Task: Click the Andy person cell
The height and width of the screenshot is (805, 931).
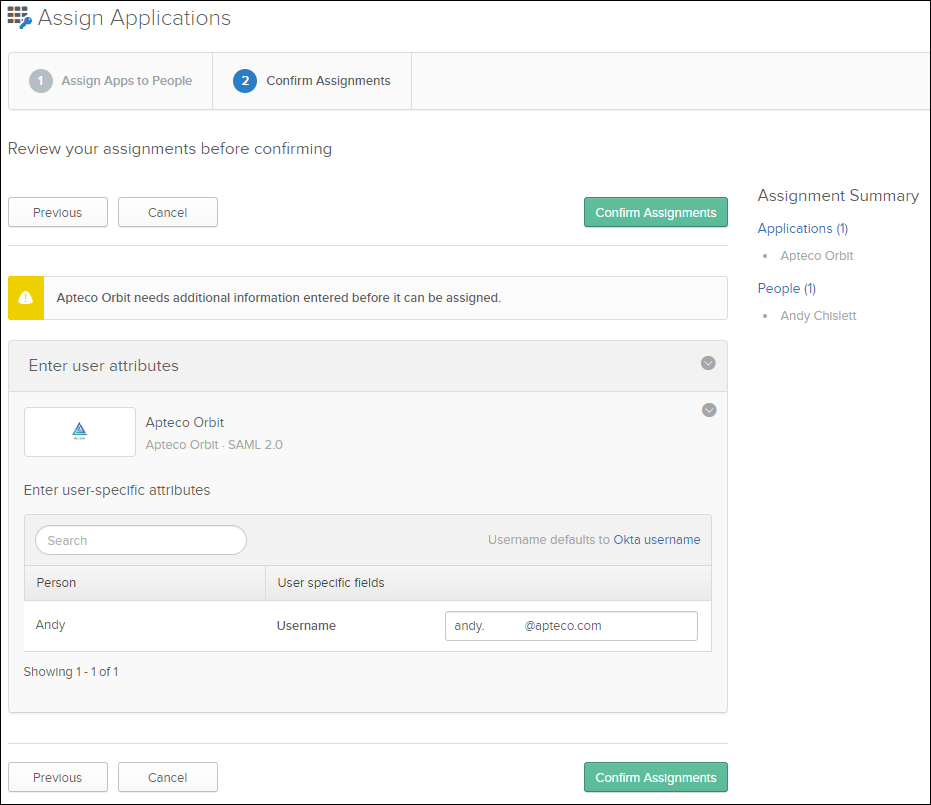Action: coord(50,625)
